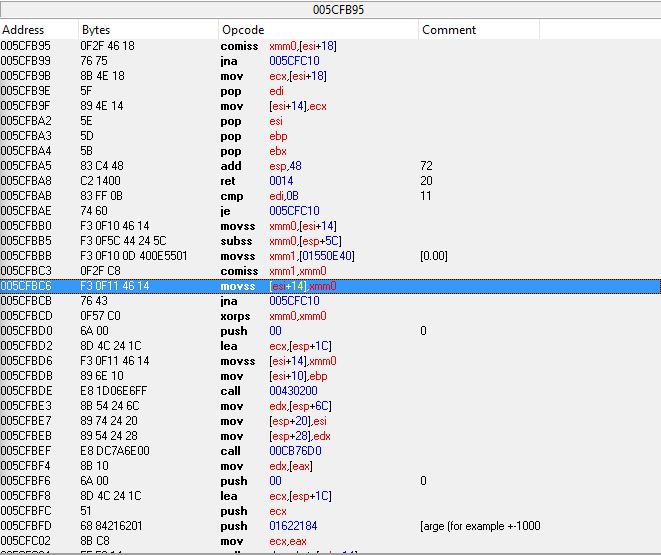This screenshot has width=661, height=555.
Task: Click the Comment column header
Action: pyautogui.click(x=449, y=30)
